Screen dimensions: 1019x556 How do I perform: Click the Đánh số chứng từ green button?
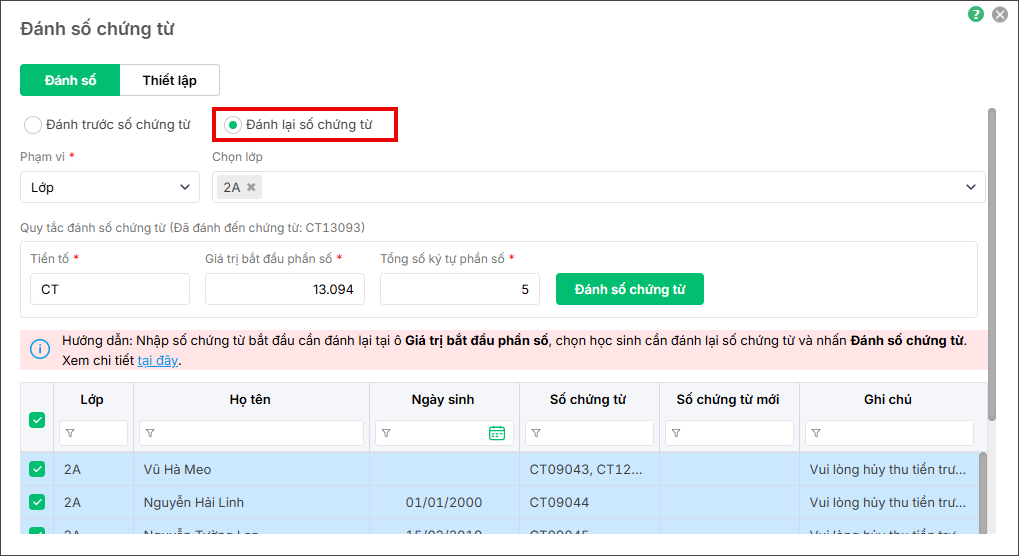[x=630, y=289]
